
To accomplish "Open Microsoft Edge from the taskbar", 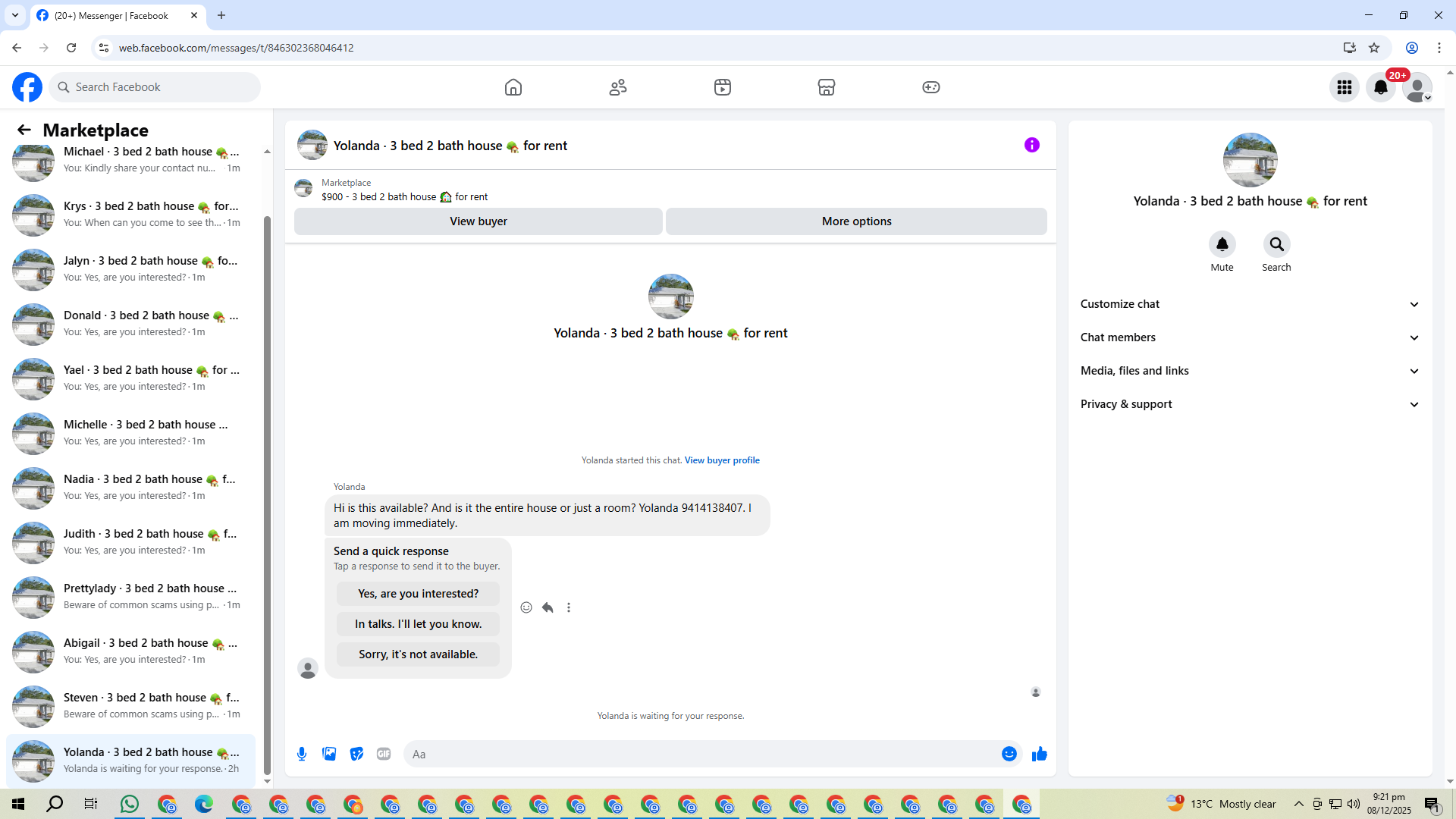I will (204, 804).
